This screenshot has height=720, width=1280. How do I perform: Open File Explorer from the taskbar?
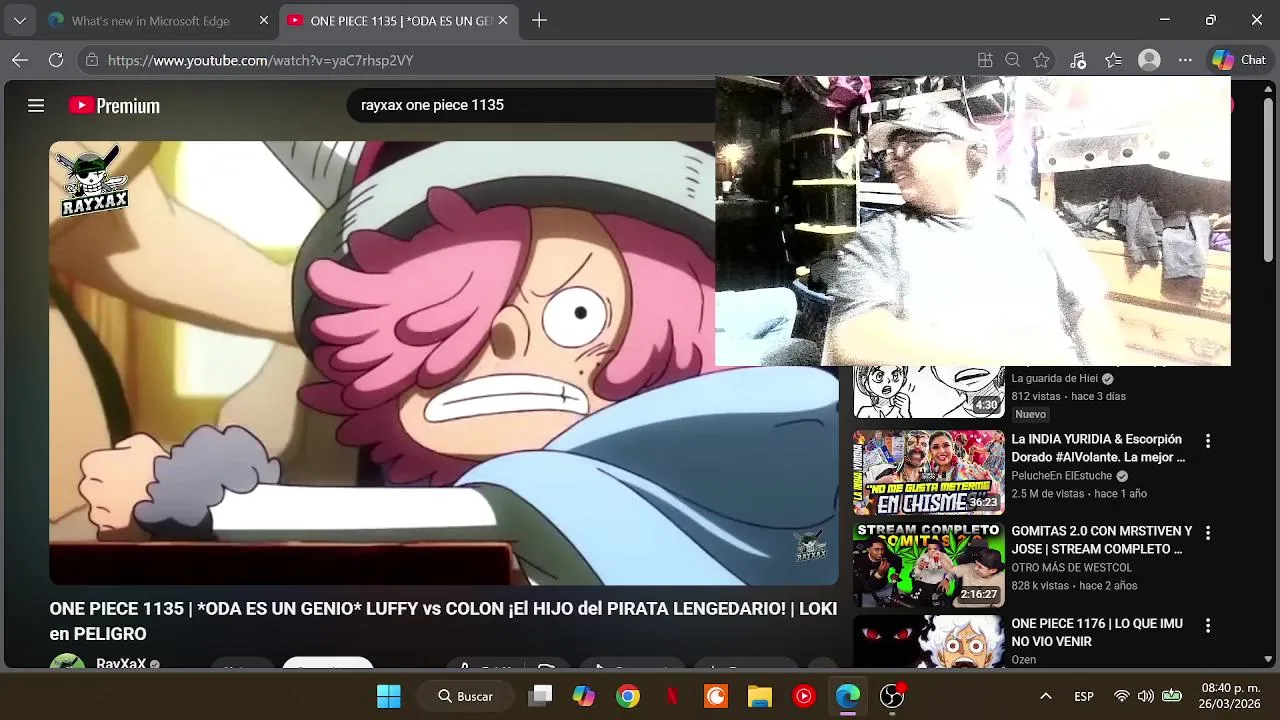click(x=760, y=696)
